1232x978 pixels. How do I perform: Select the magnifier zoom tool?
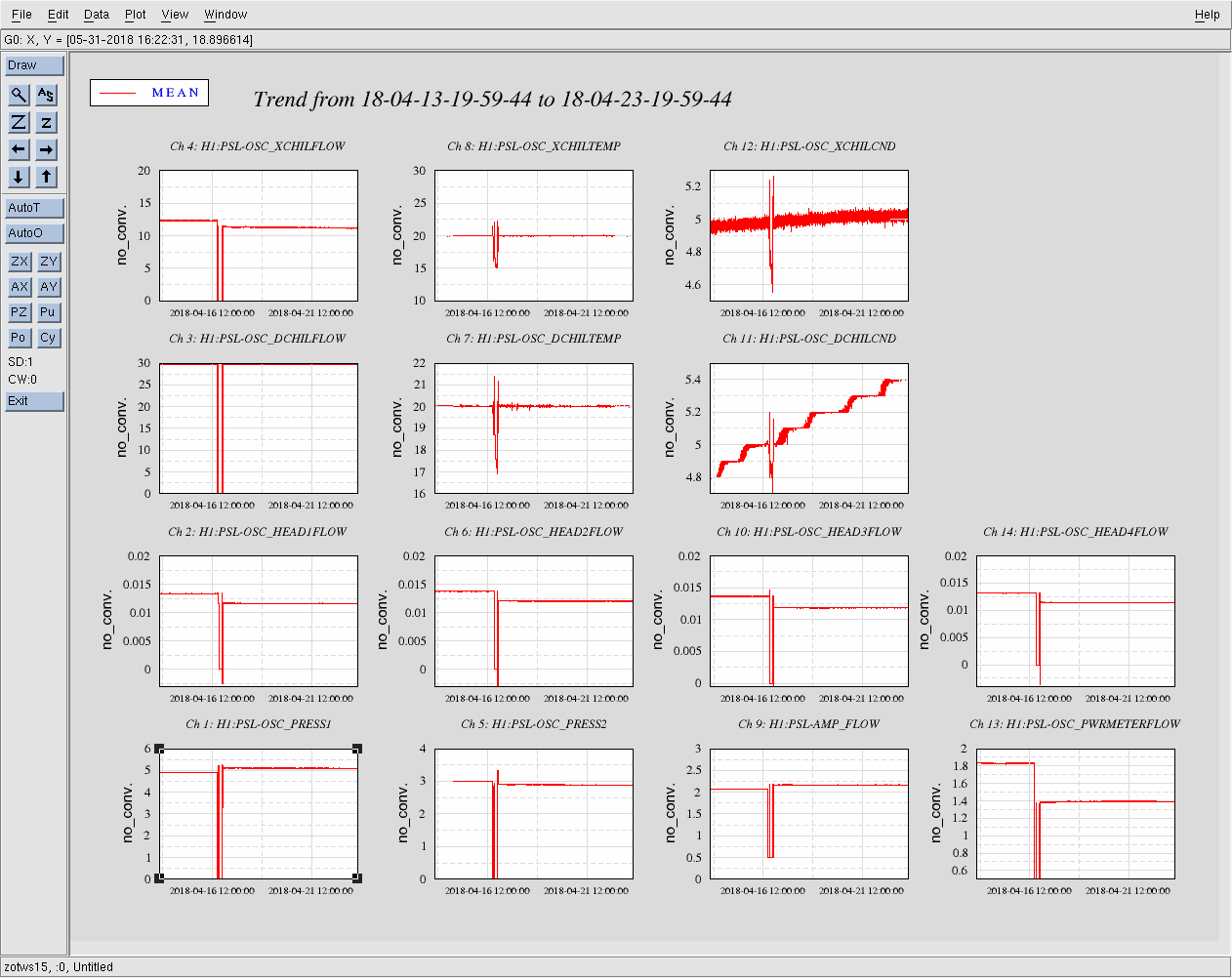coord(19,95)
